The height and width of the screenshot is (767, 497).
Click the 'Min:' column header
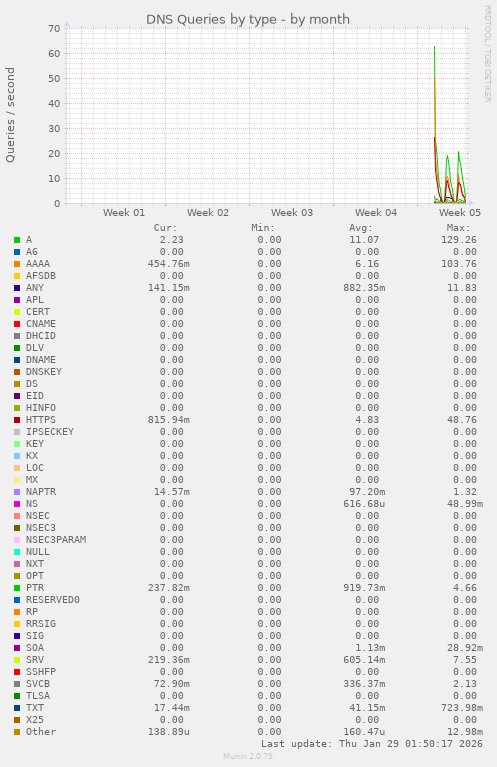[263, 228]
